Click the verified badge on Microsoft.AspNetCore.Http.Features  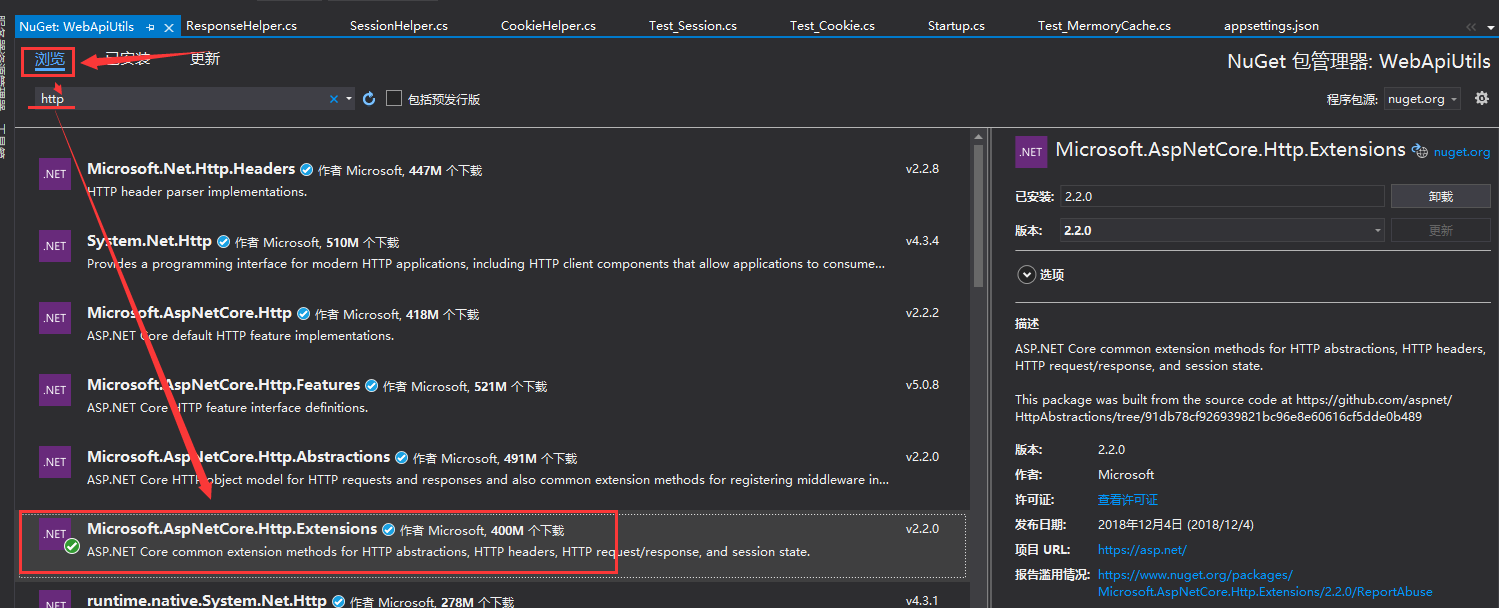[x=373, y=384]
